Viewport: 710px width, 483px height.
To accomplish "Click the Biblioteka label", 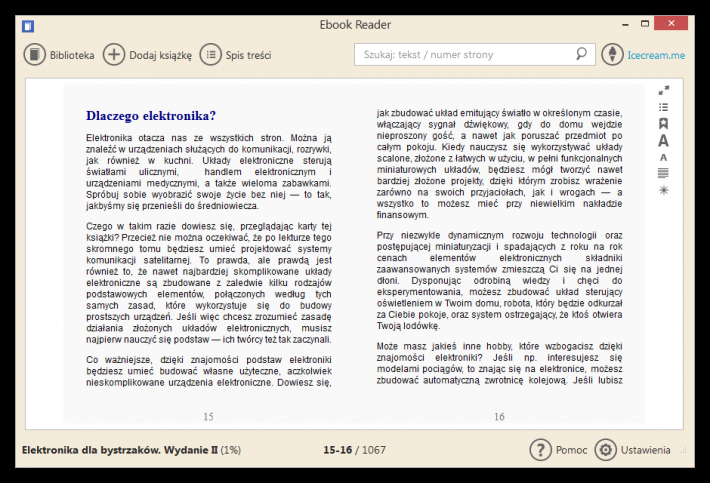I will [x=72, y=55].
